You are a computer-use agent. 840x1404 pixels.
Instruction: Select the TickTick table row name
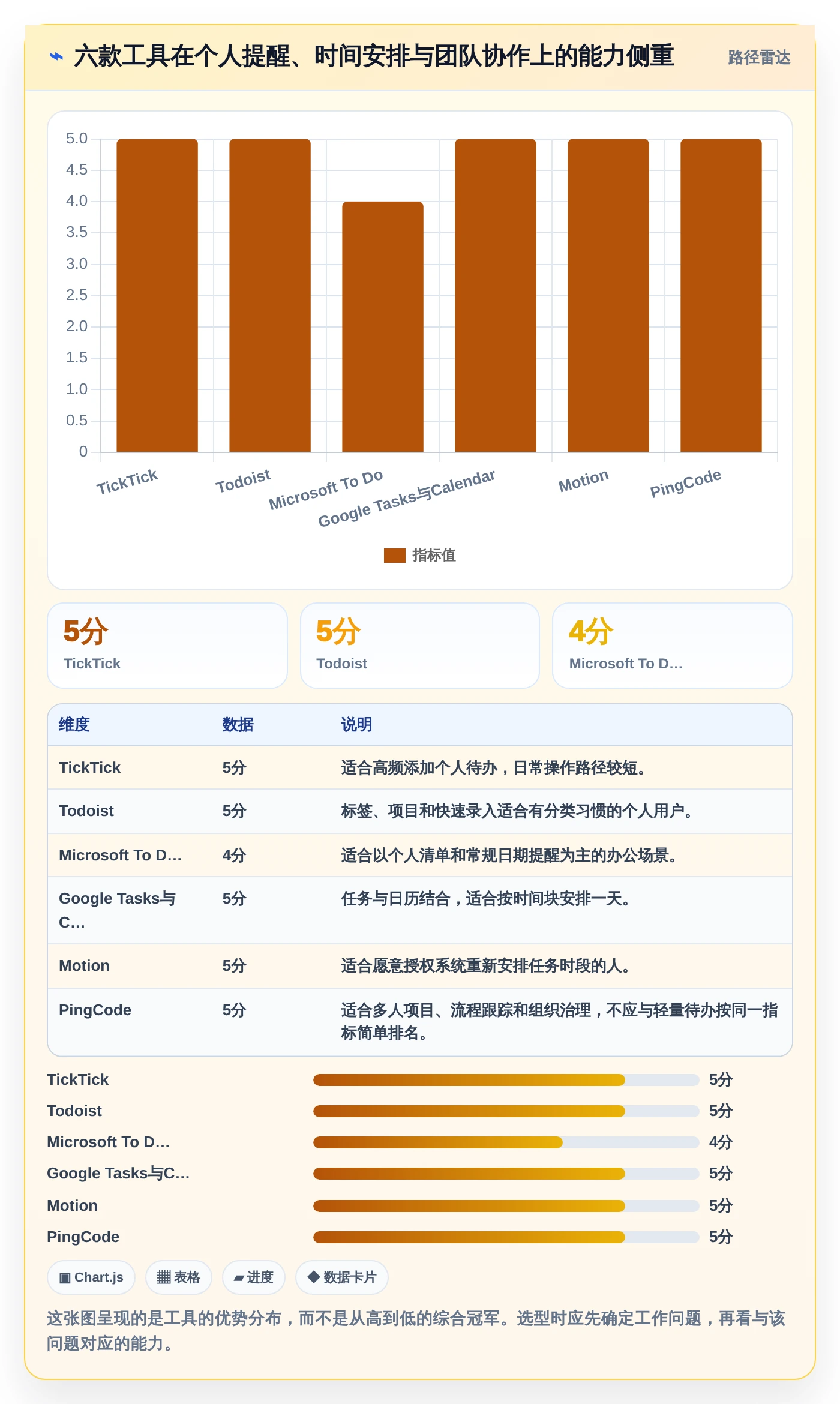(90, 768)
